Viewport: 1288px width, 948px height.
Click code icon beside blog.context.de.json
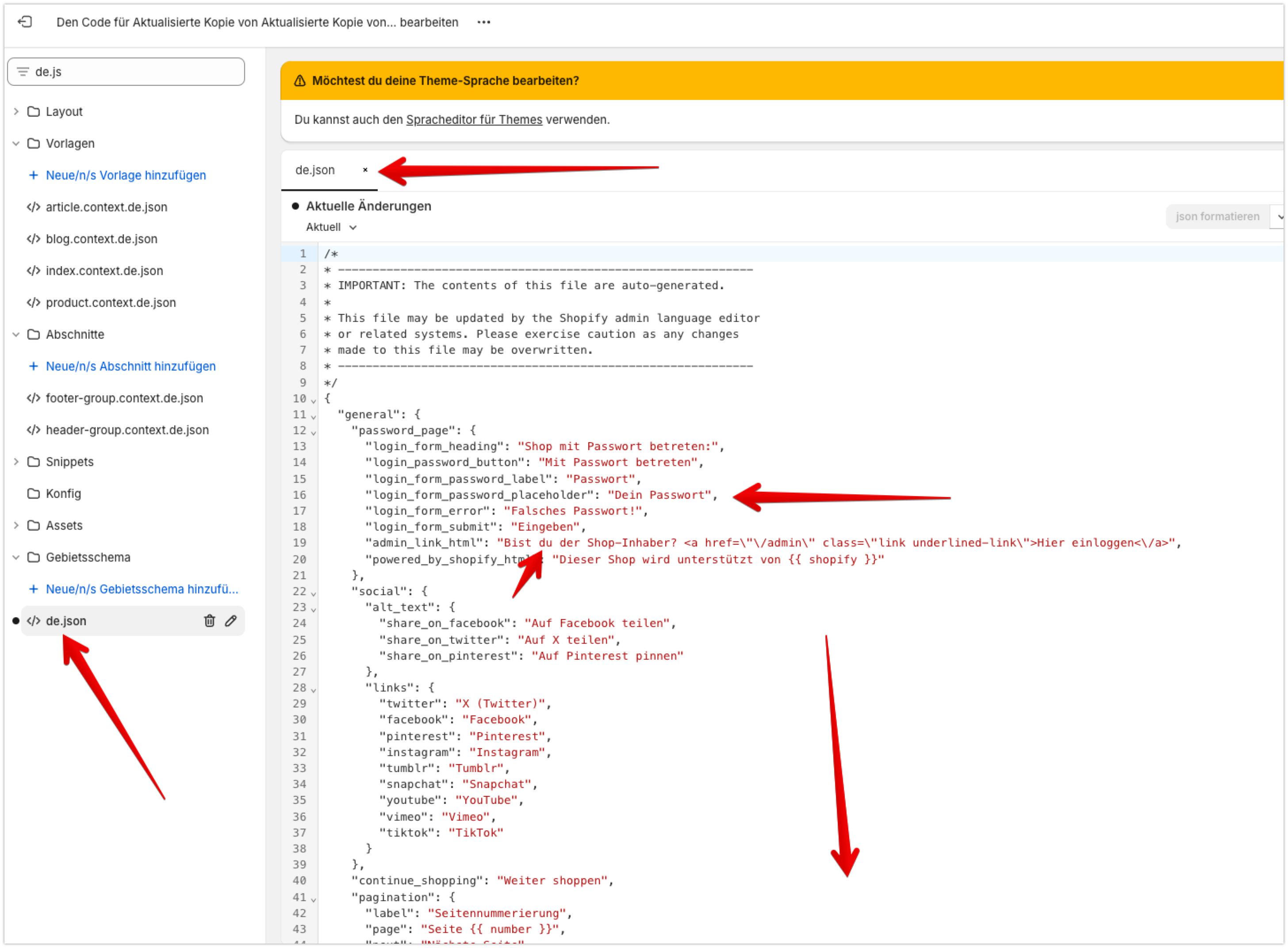coord(33,239)
